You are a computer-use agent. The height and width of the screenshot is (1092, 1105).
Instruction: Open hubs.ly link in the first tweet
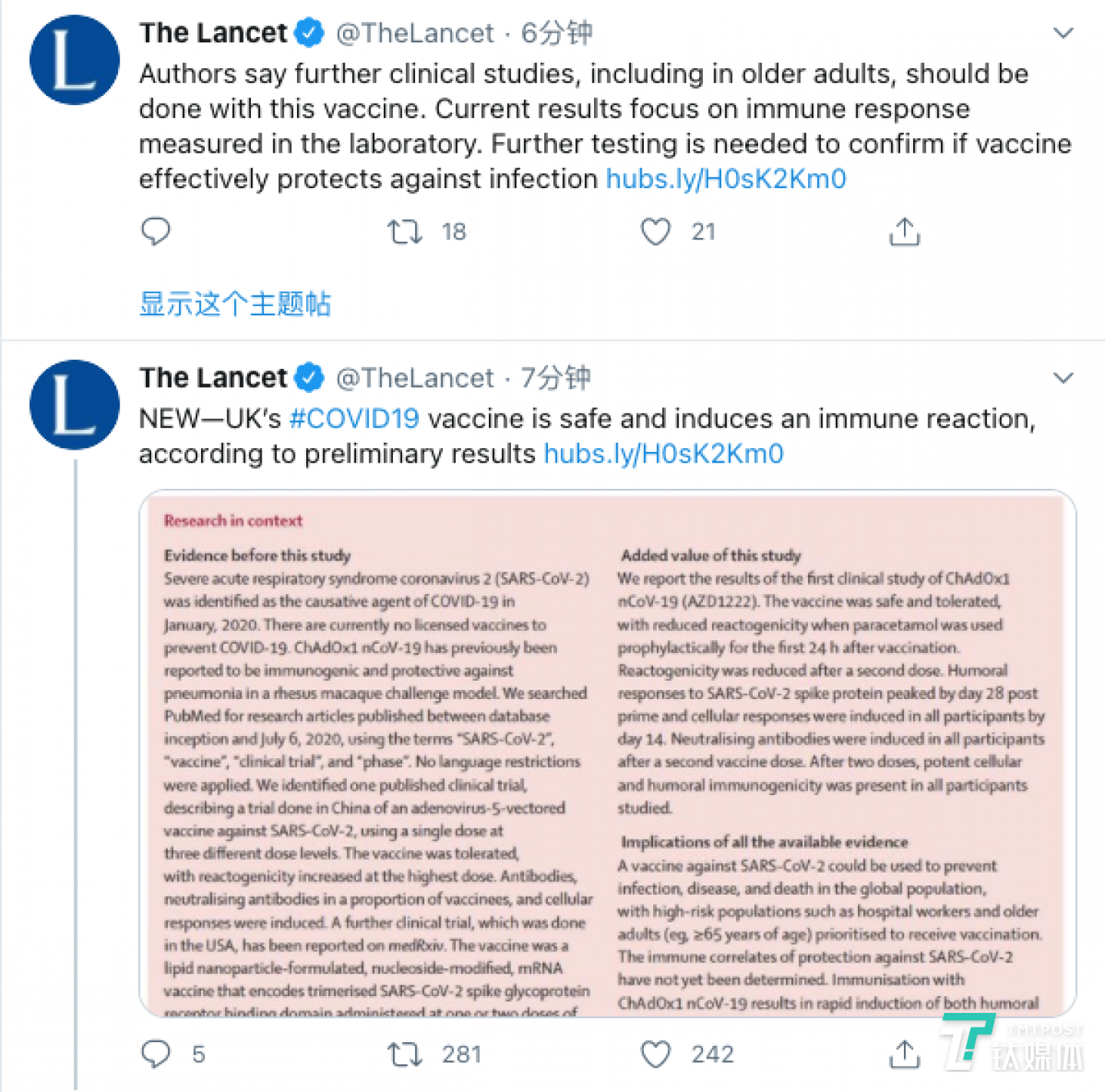(726, 179)
